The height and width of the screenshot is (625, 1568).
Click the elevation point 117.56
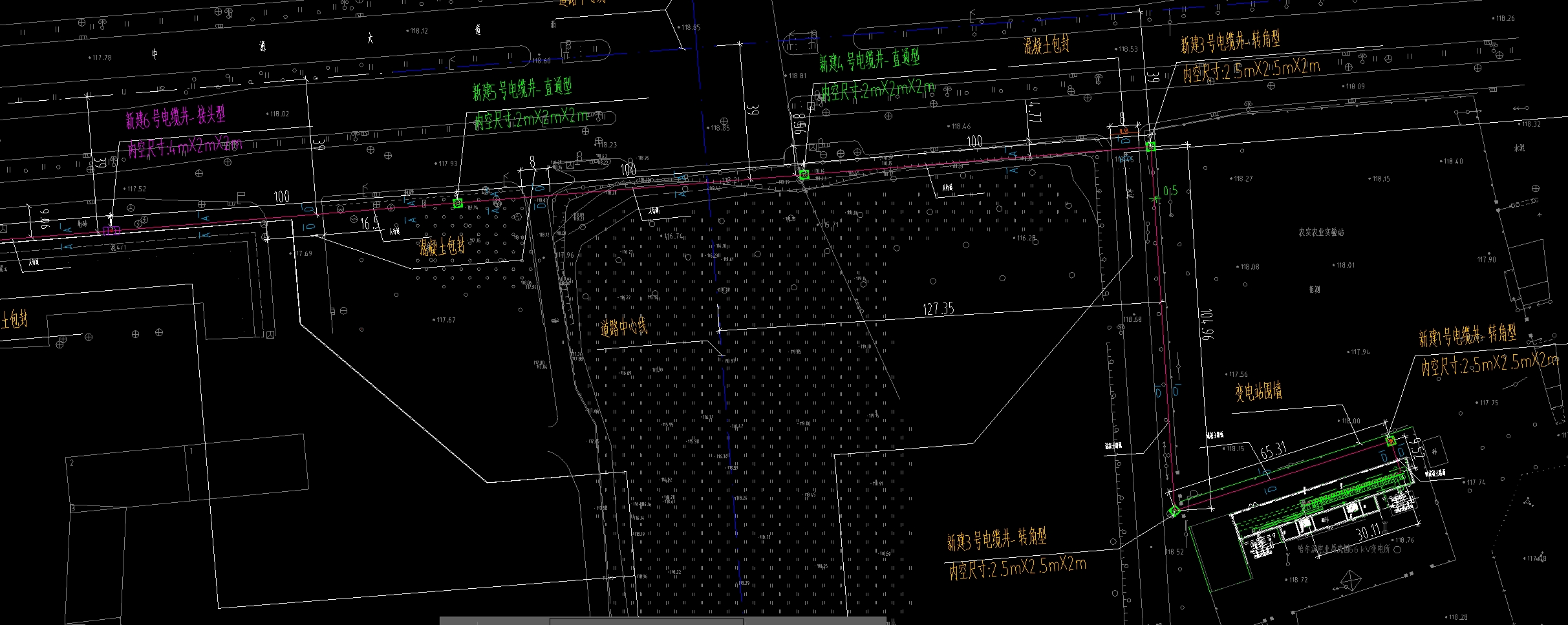tap(1236, 374)
